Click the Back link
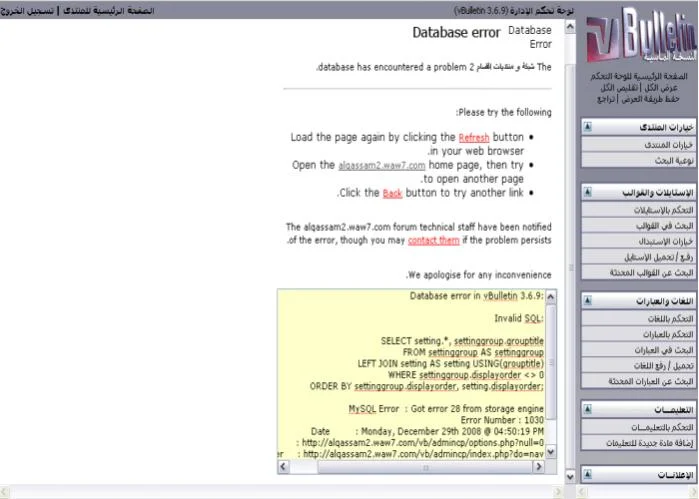 (x=392, y=192)
